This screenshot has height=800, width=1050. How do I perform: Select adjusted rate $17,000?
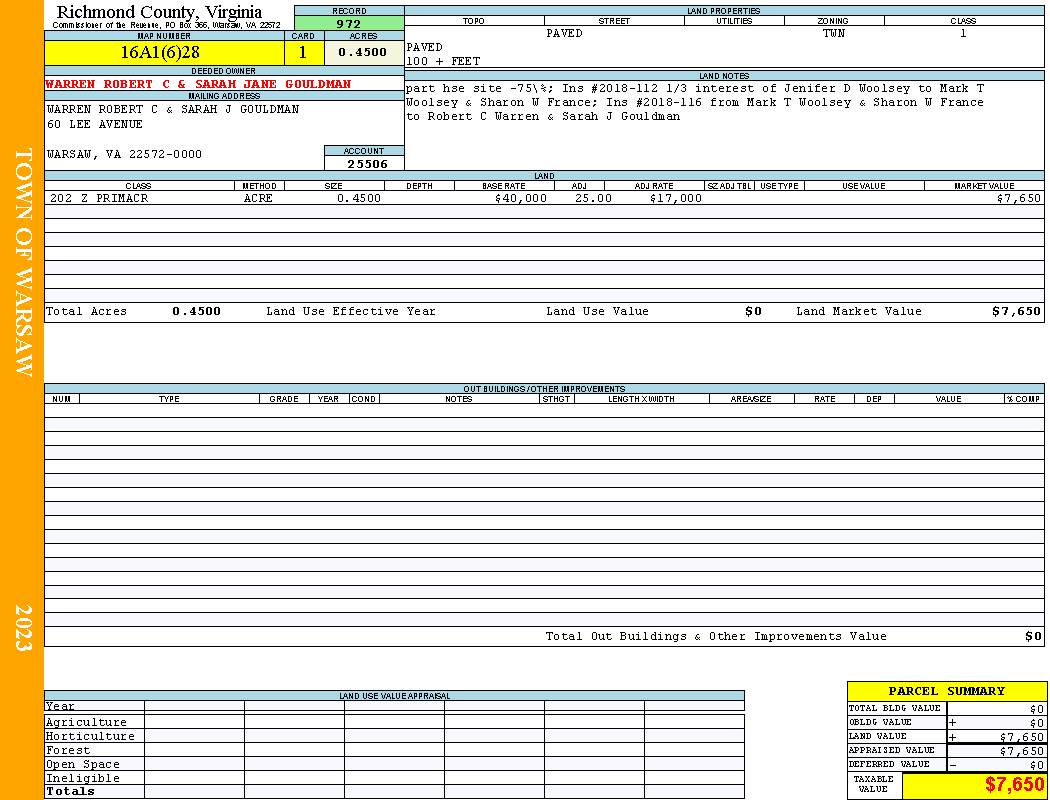pos(676,199)
